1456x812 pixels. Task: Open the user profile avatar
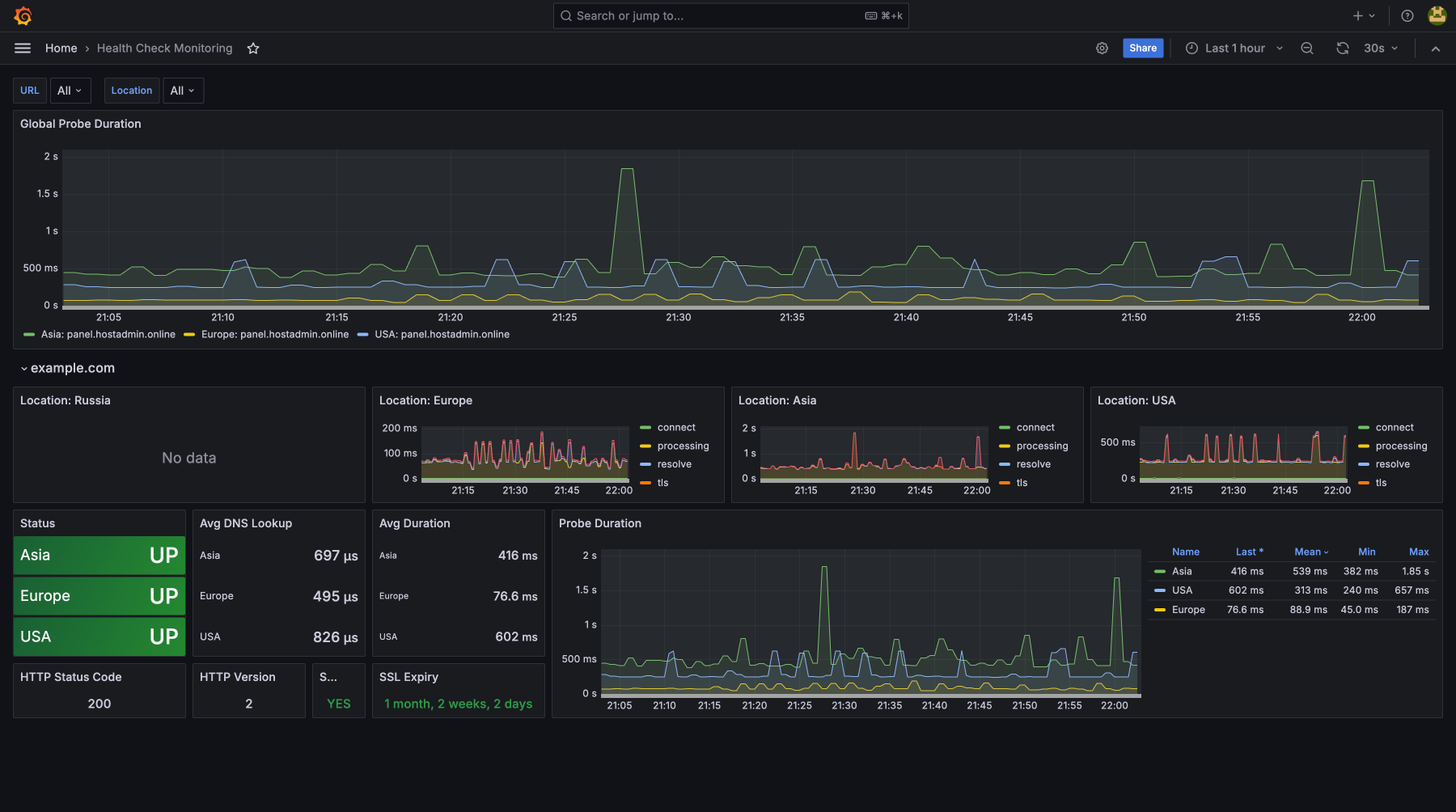[1437, 16]
